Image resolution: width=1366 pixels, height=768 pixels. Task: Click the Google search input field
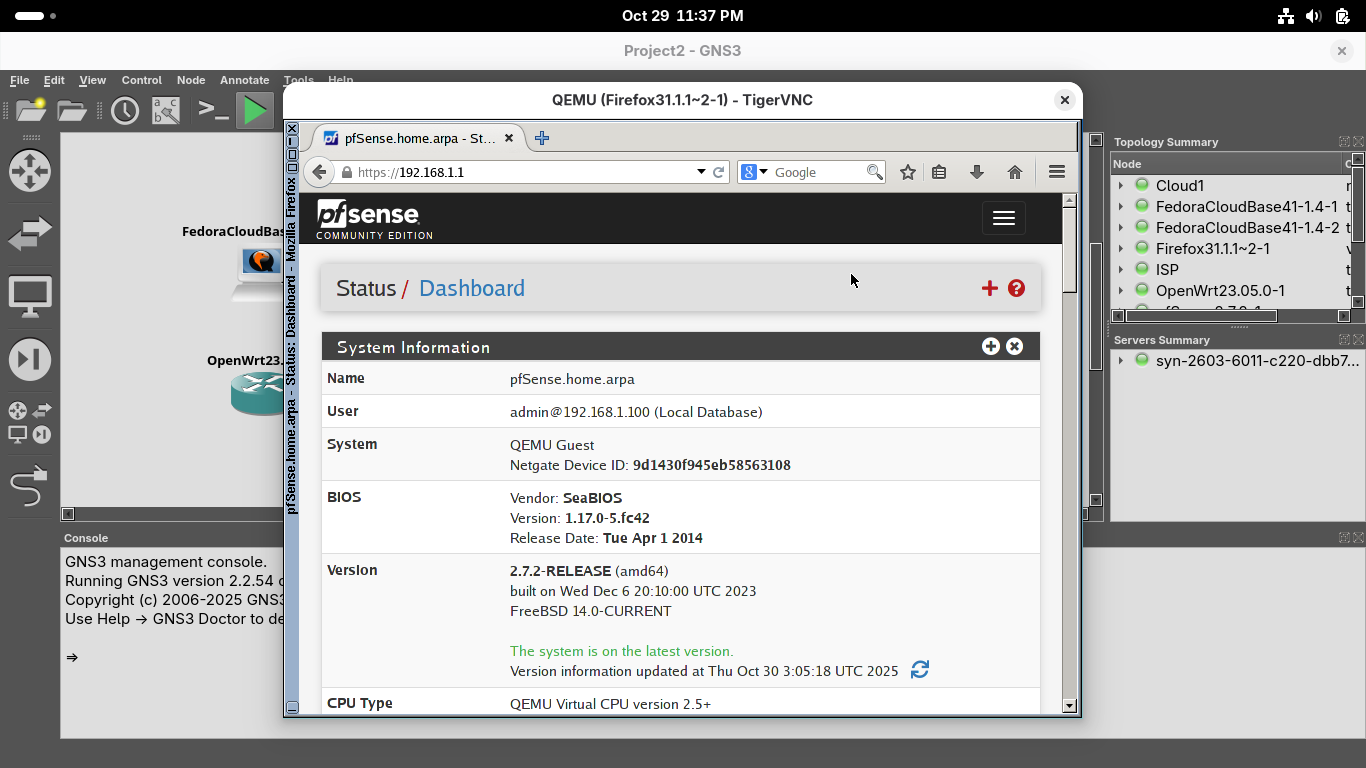click(x=817, y=172)
